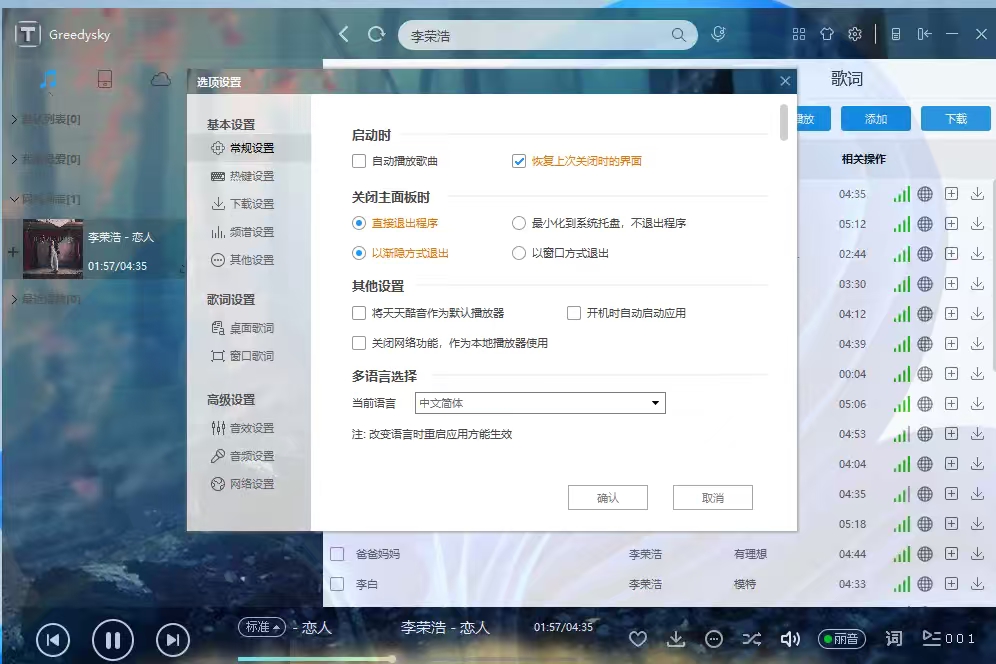Mute the volume speaker icon
This screenshot has width=996, height=664.
[790, 639]
